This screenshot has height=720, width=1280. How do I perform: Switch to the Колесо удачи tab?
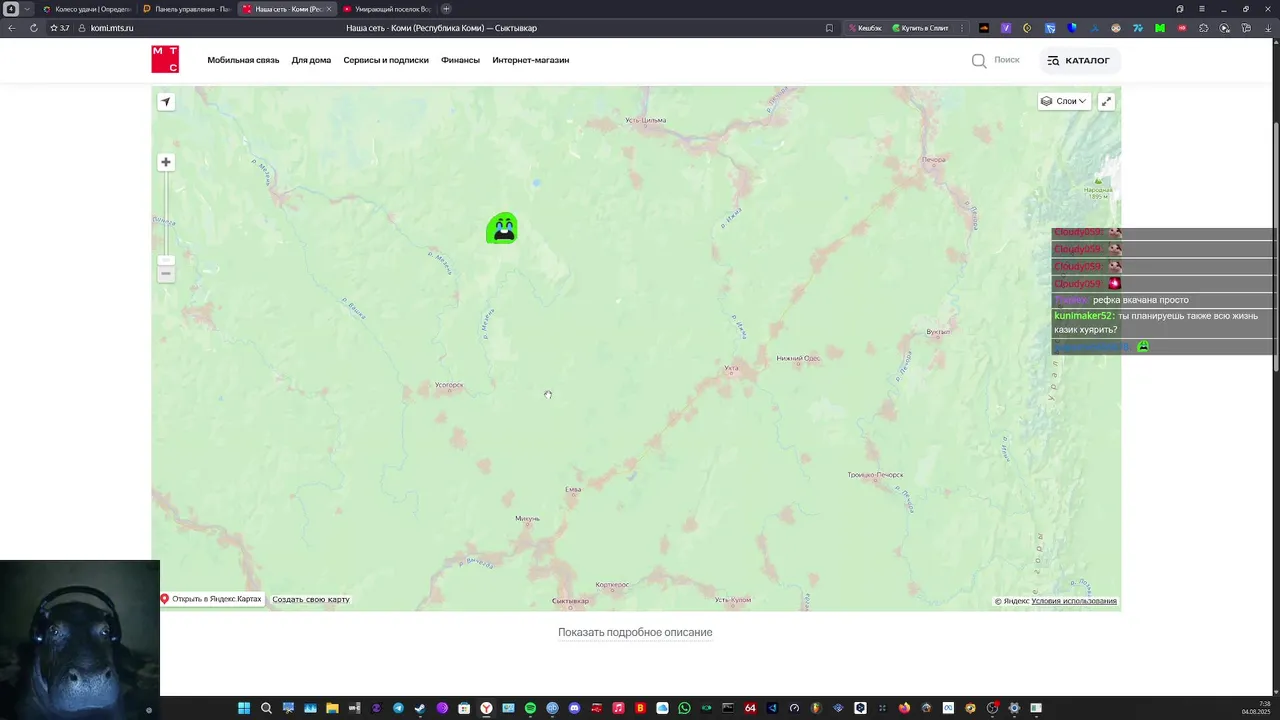tap(87, 9)
